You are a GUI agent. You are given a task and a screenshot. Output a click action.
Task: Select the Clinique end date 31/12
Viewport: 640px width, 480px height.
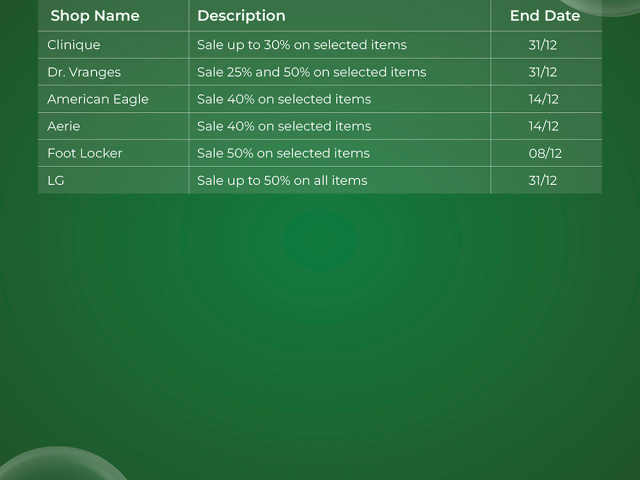543,45
